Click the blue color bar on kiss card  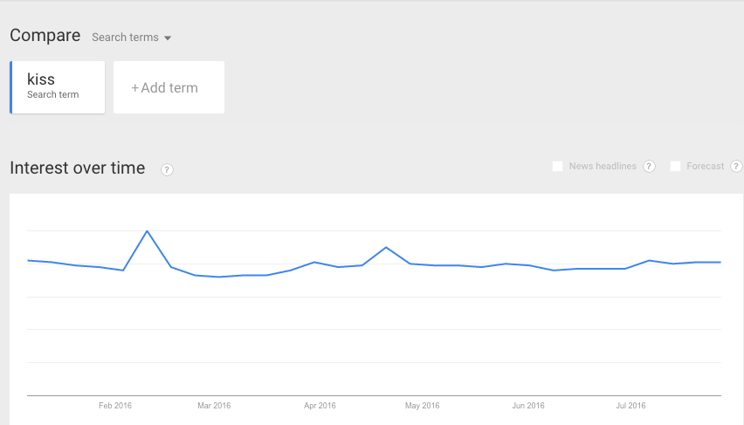[x=11, y=87]
